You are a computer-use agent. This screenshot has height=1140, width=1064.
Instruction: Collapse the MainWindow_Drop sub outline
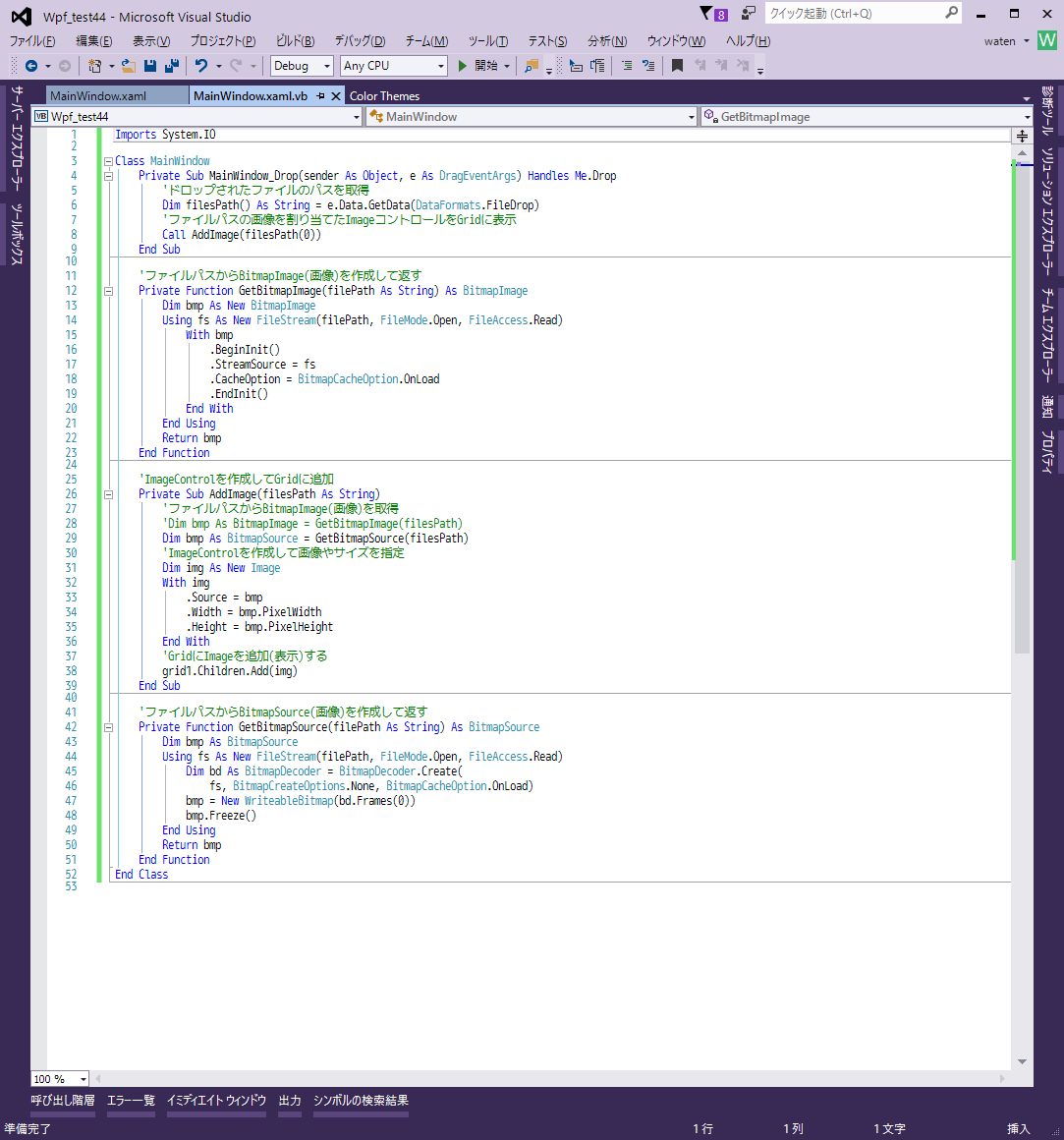(108, 176)
